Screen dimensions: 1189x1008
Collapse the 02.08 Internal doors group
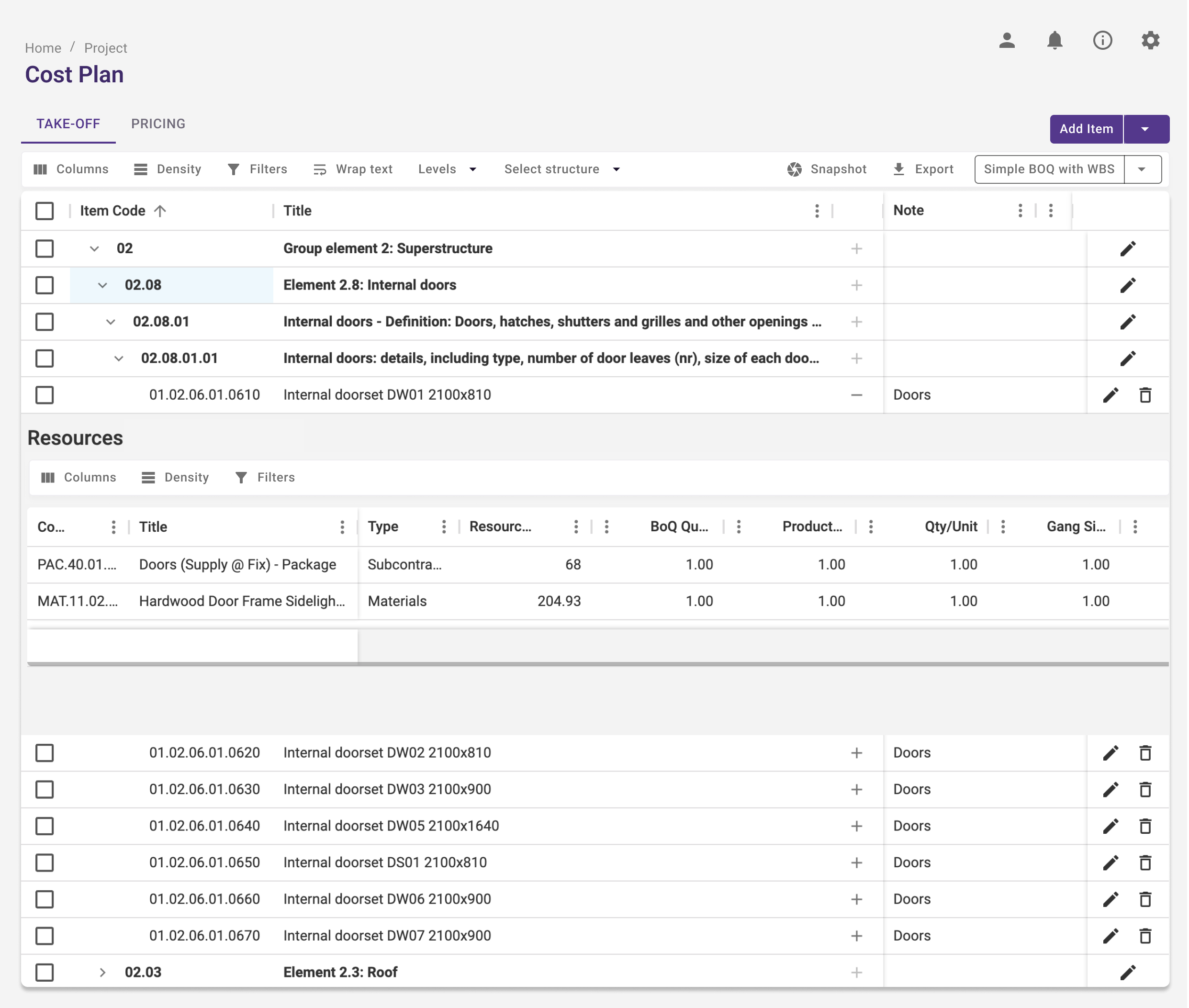(x=102, y=285)
